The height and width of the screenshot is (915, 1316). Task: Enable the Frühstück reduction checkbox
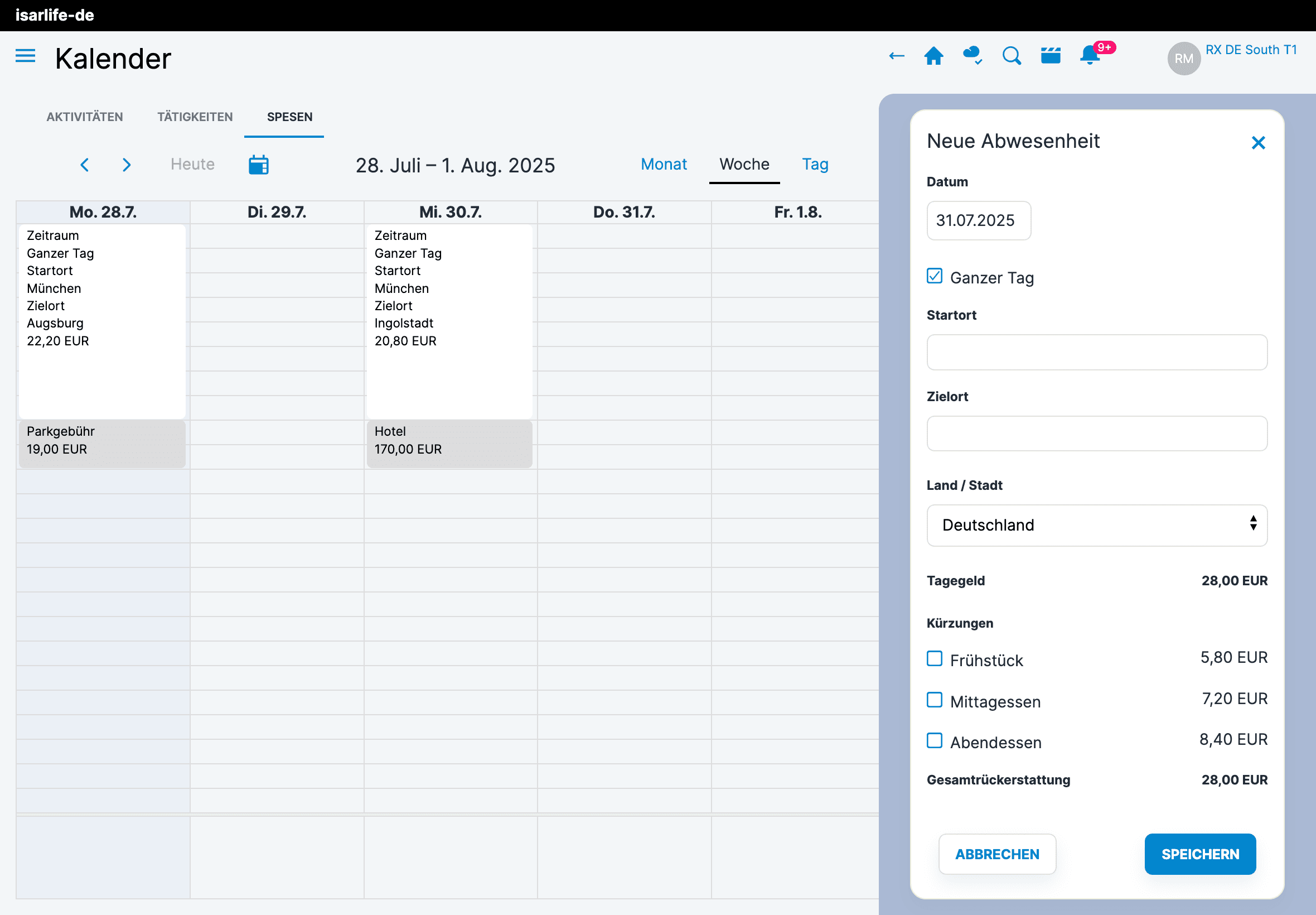(x=935, y=659)
